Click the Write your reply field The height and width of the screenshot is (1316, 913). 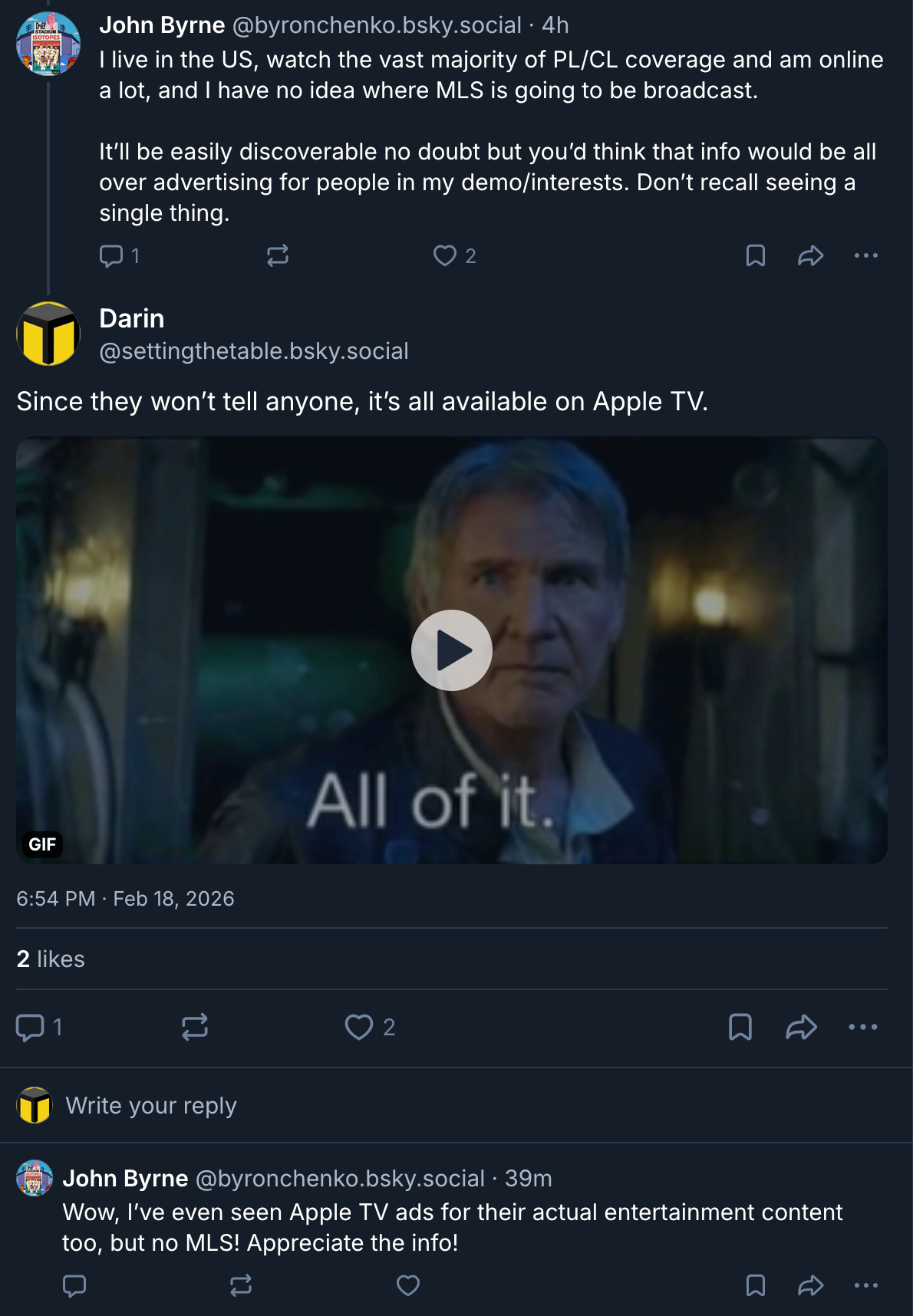(x=151, y=1105)
